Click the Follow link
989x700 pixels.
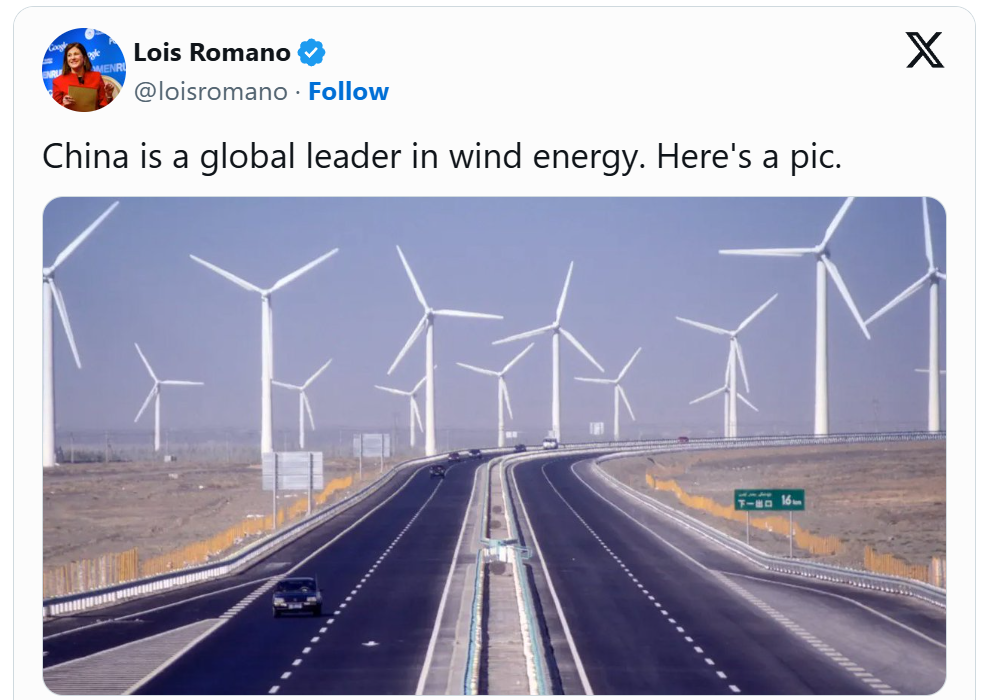pos(348,92)
